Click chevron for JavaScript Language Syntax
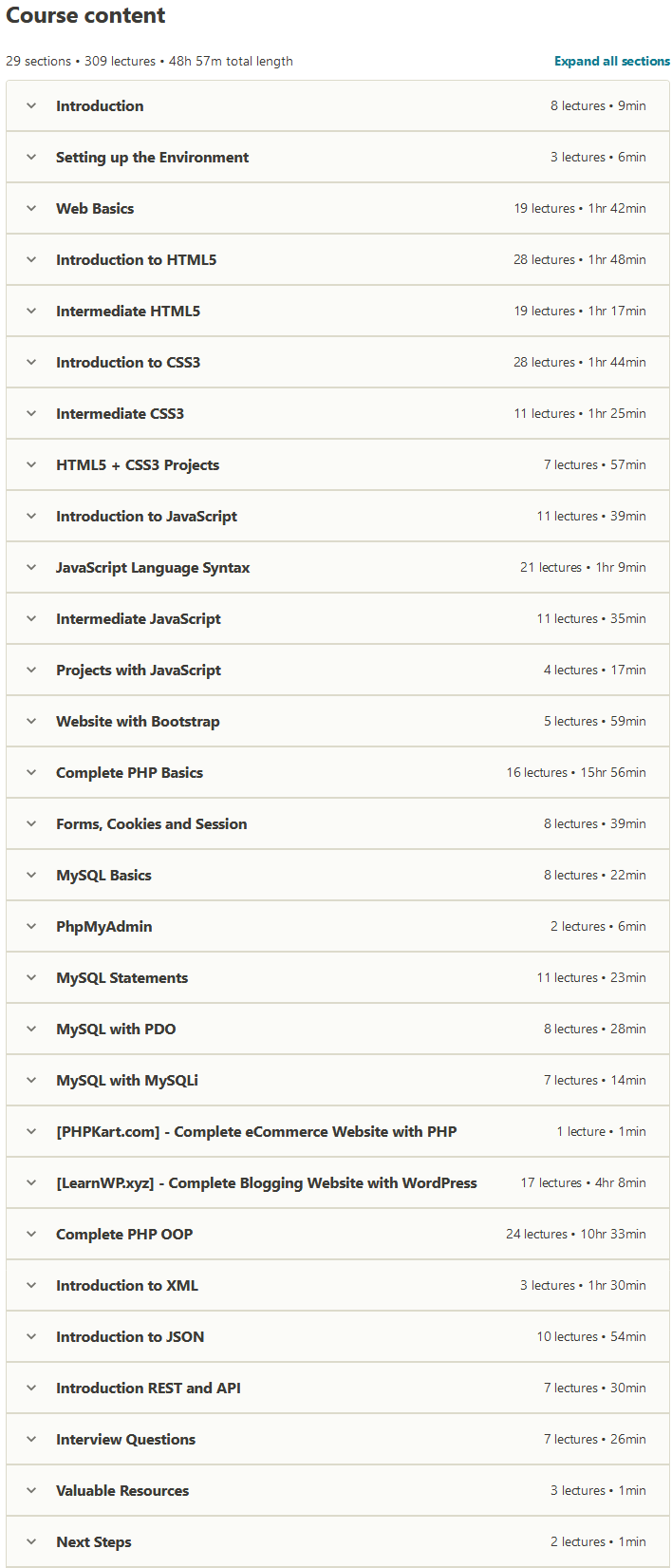This screenshot has height=1568, width=672. [31, 568]
